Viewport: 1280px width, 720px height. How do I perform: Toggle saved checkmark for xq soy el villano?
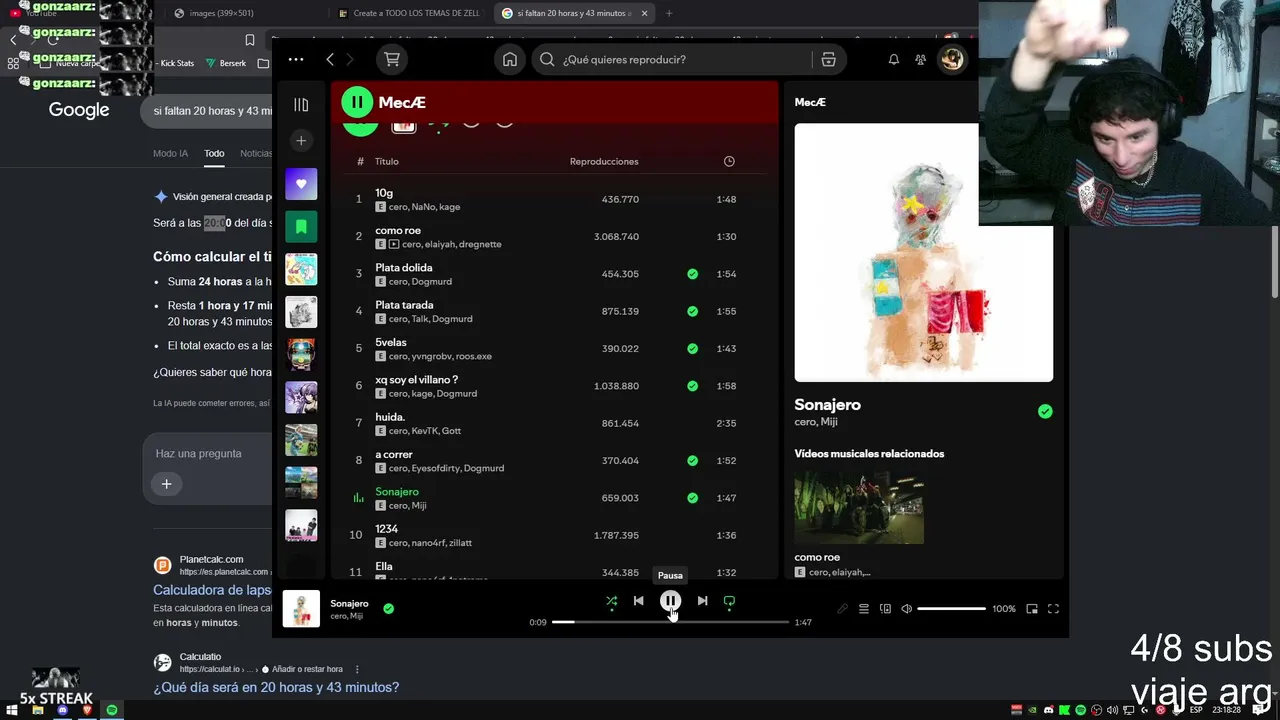click(692, 386)
